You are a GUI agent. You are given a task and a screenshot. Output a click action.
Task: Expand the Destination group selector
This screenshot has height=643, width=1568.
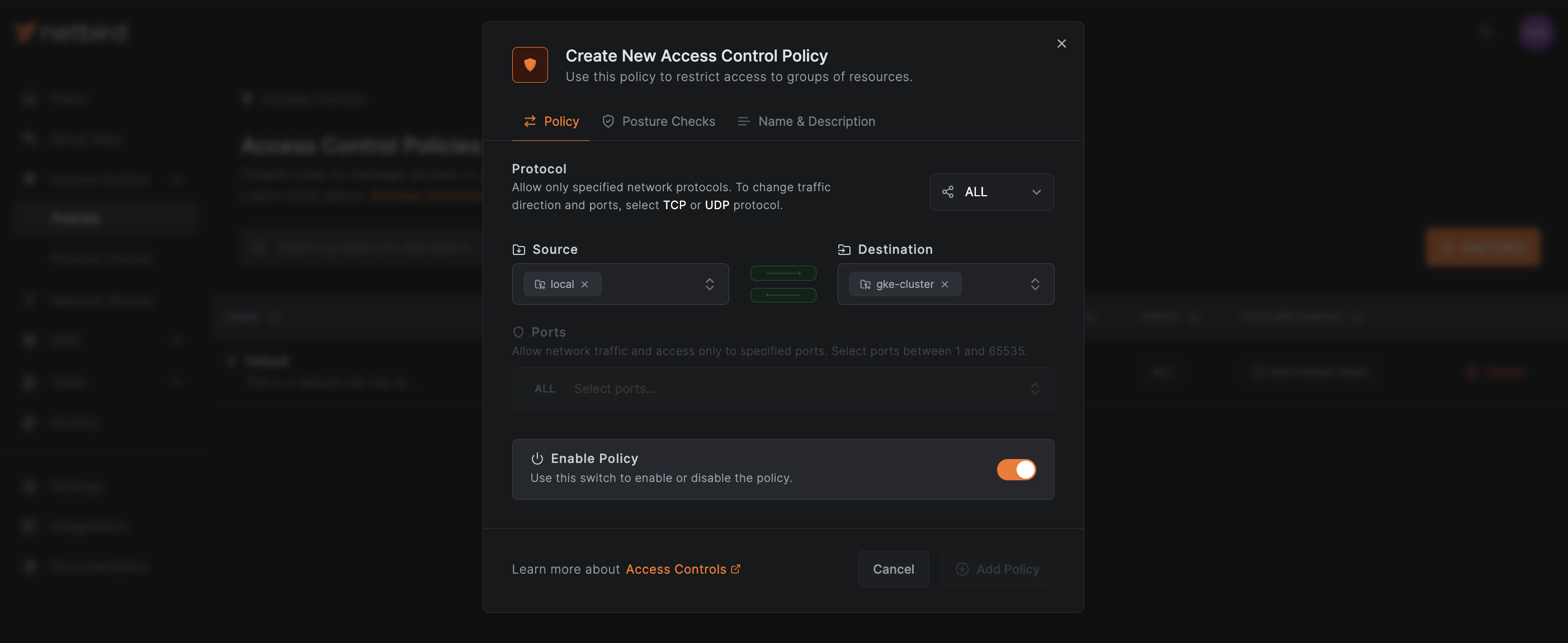[1035, 285]
